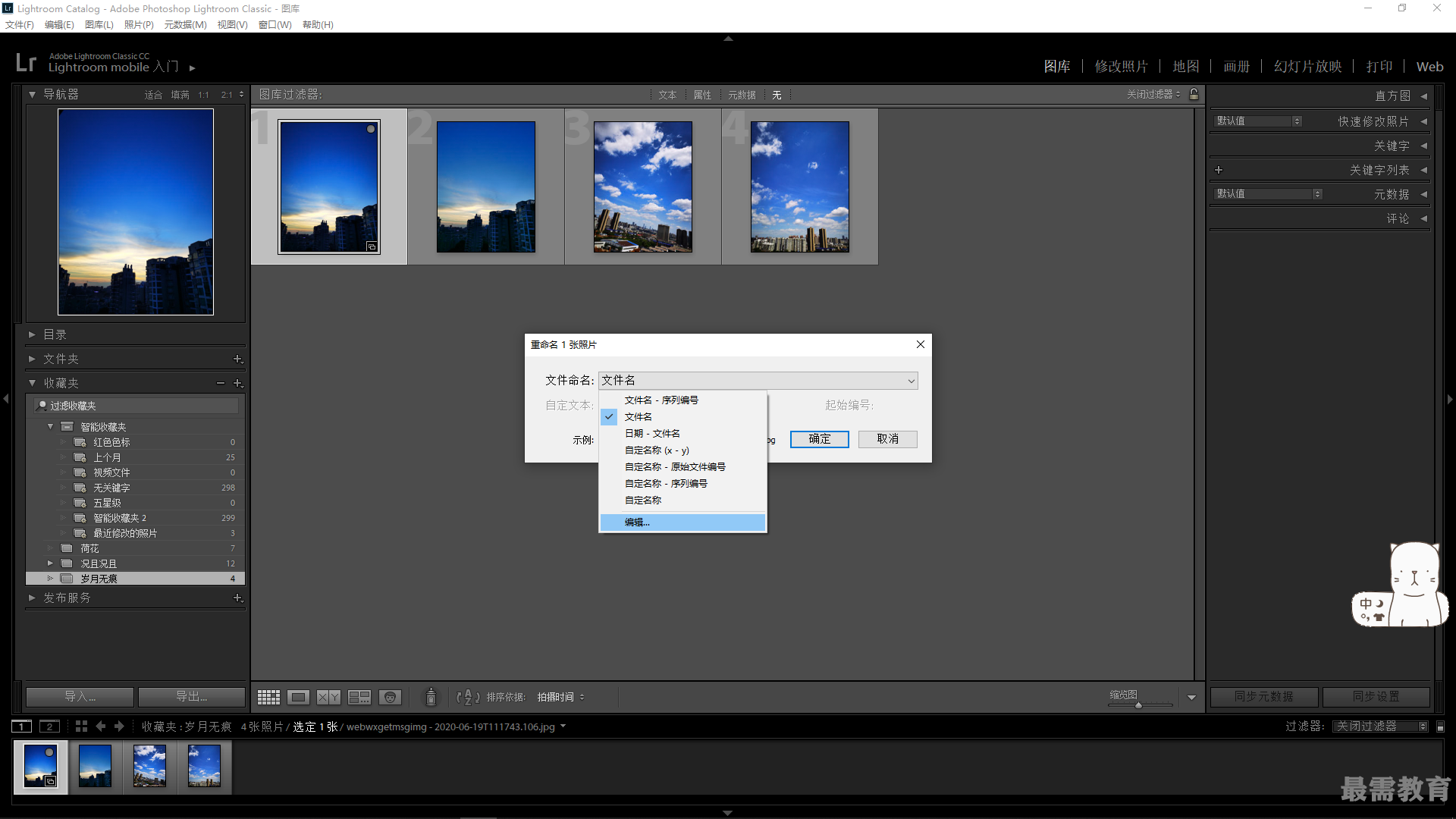Choose 编辑... to edit naming templates
This screenshot has height=819, width=1456.
click(682, 522)
